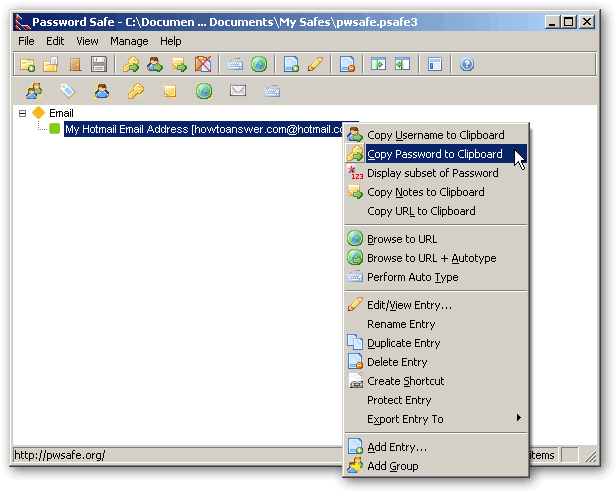Collapse the Email group tree node
Image resolution: width=616 pixels, height=493 pixels.
(x=22, y=114)
